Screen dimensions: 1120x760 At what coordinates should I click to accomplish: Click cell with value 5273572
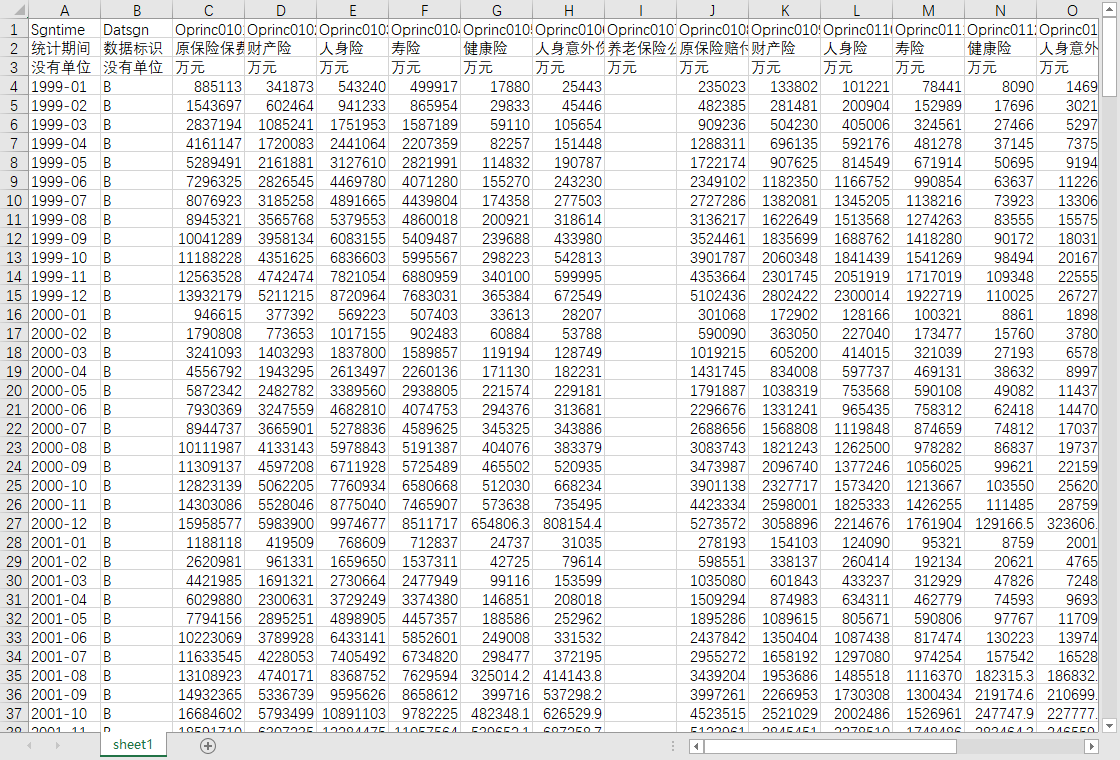[x=713, y=524]
